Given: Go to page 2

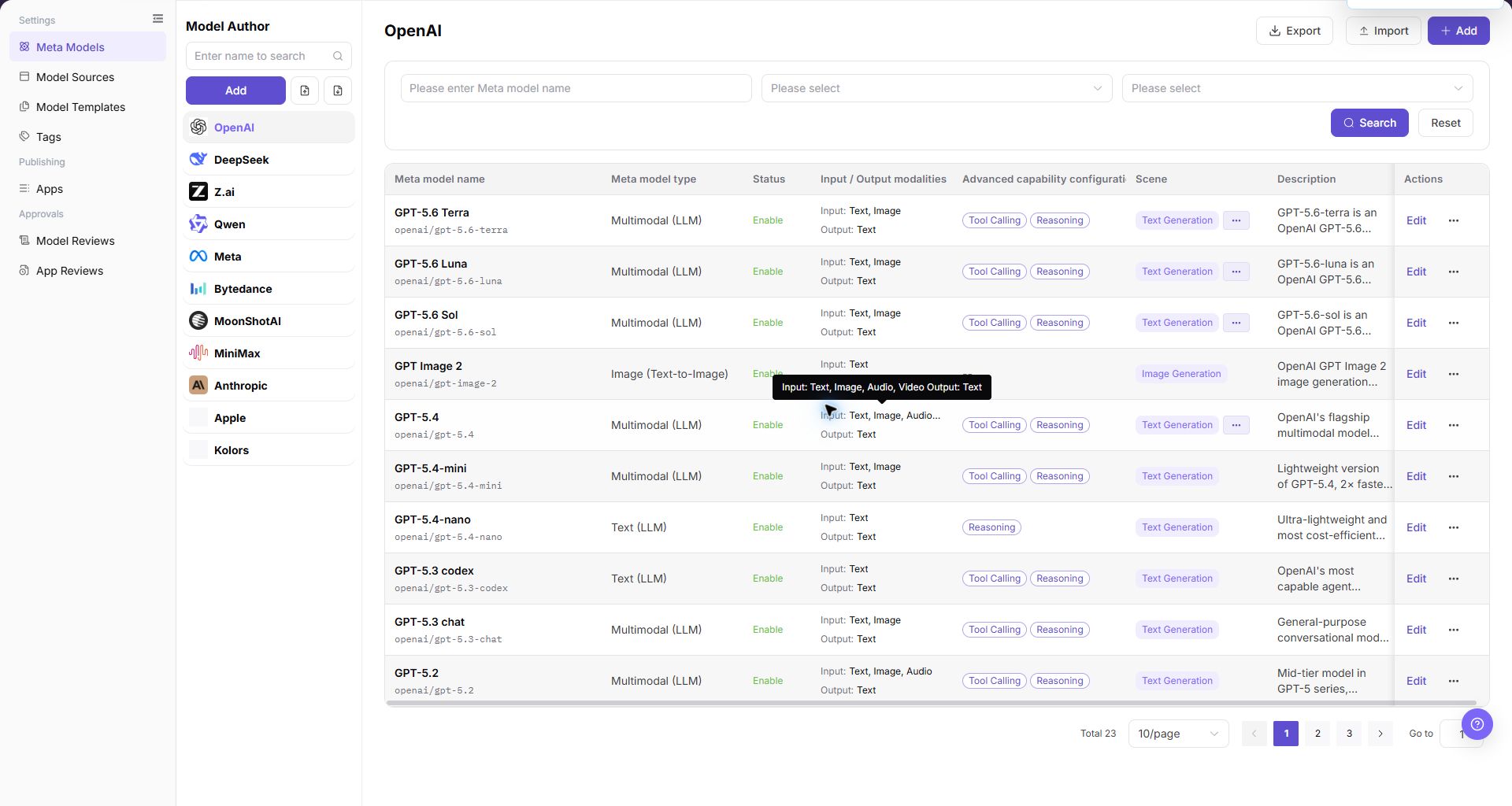Looking at the screenshot, I should (1317, 734).
